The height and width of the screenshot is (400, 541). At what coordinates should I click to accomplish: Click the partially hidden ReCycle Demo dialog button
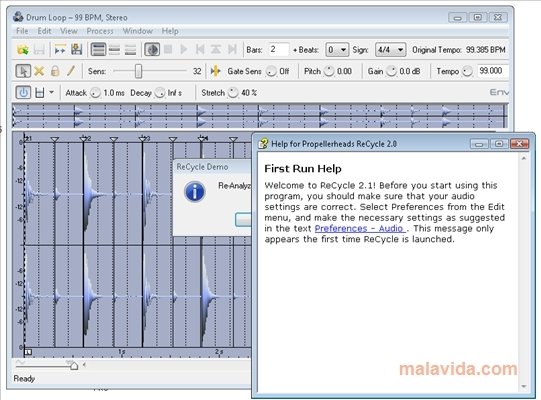(x=243, y=220)
